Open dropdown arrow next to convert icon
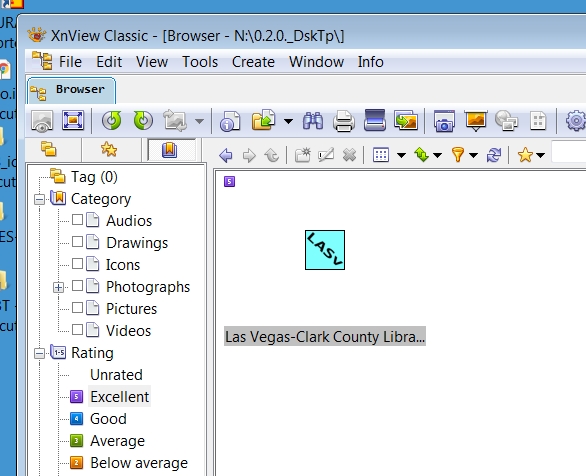Viewport: 586px width, 476px height. coord(200,121)
